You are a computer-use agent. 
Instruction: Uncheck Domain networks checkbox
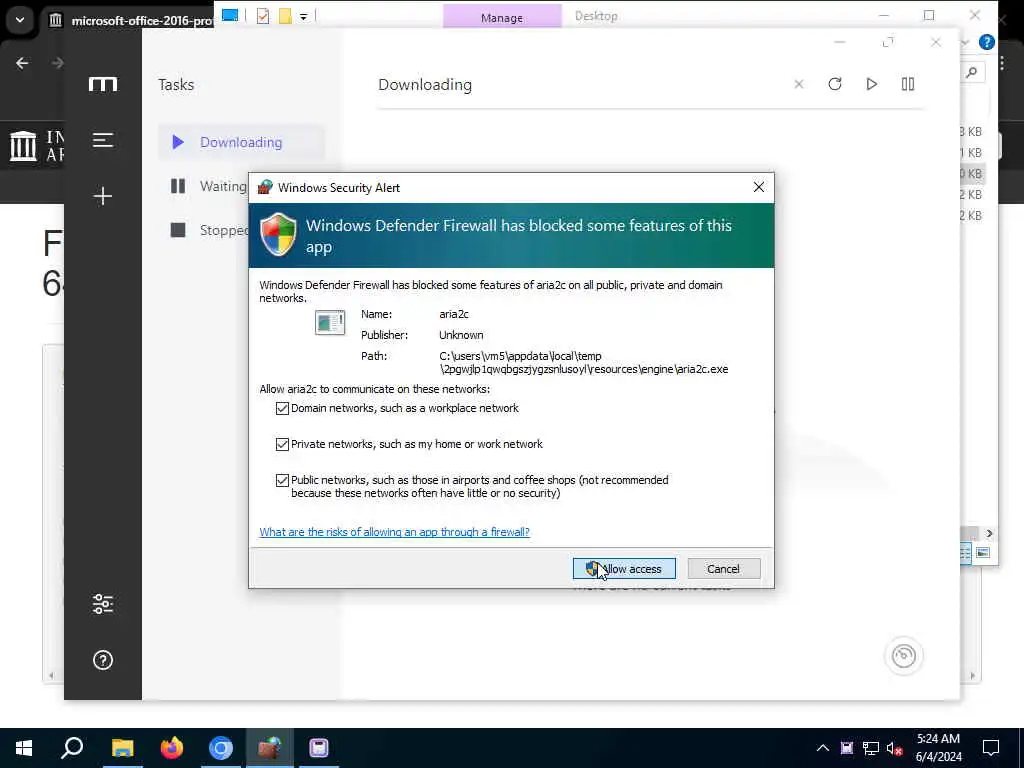[282, 408]
